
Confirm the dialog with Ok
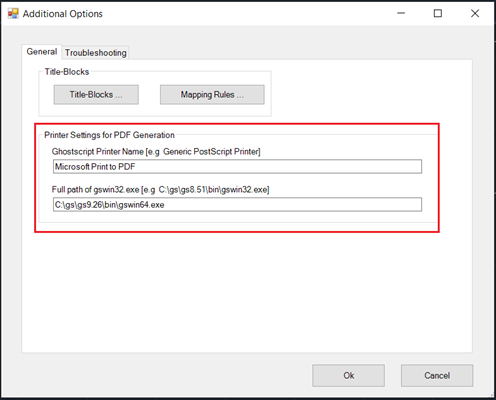348,376
